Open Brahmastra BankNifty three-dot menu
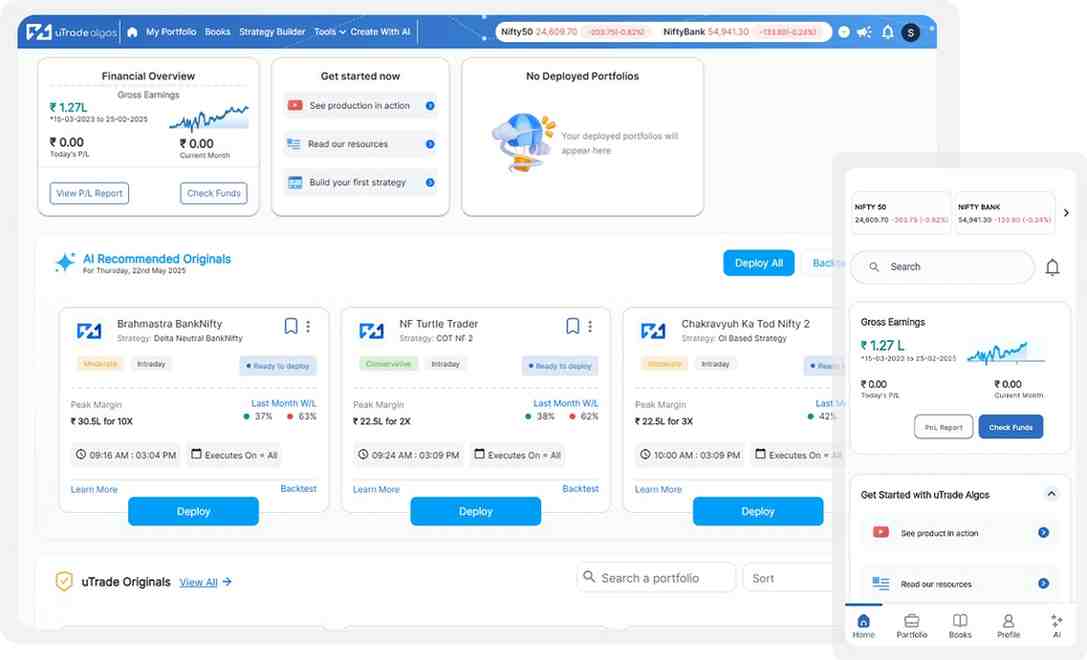This screenshot has width=1087, height=660. [308, 326]
